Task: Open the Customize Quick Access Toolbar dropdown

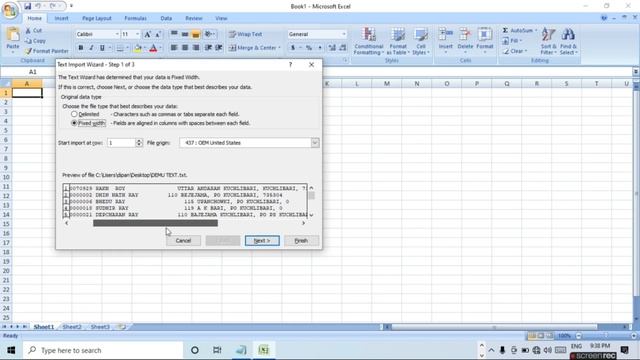Action: pyautogui.click(x=71, y=6)
